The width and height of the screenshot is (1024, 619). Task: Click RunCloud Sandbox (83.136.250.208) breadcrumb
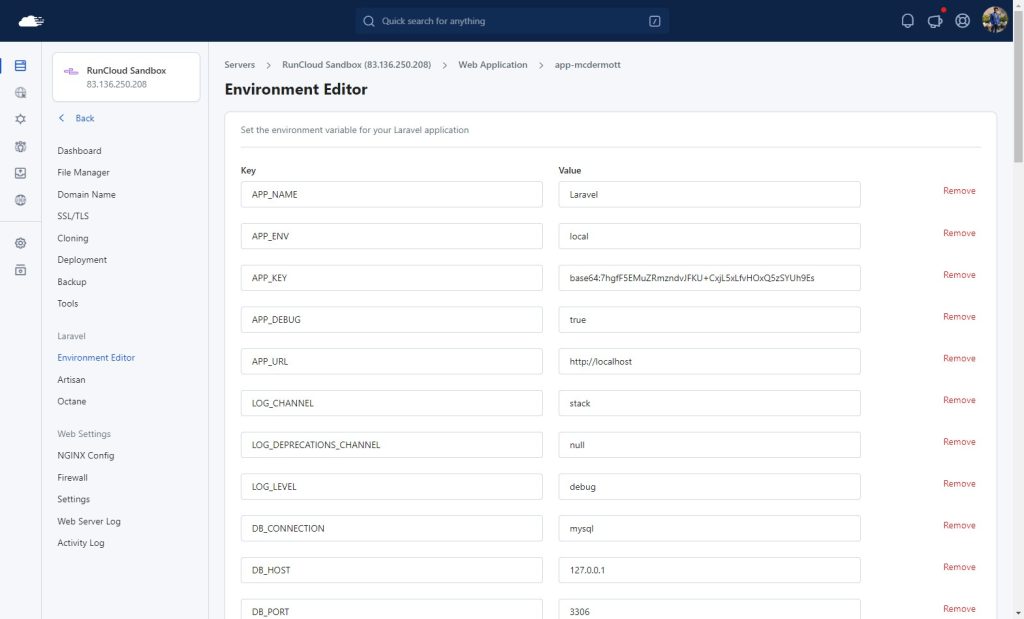356,65
